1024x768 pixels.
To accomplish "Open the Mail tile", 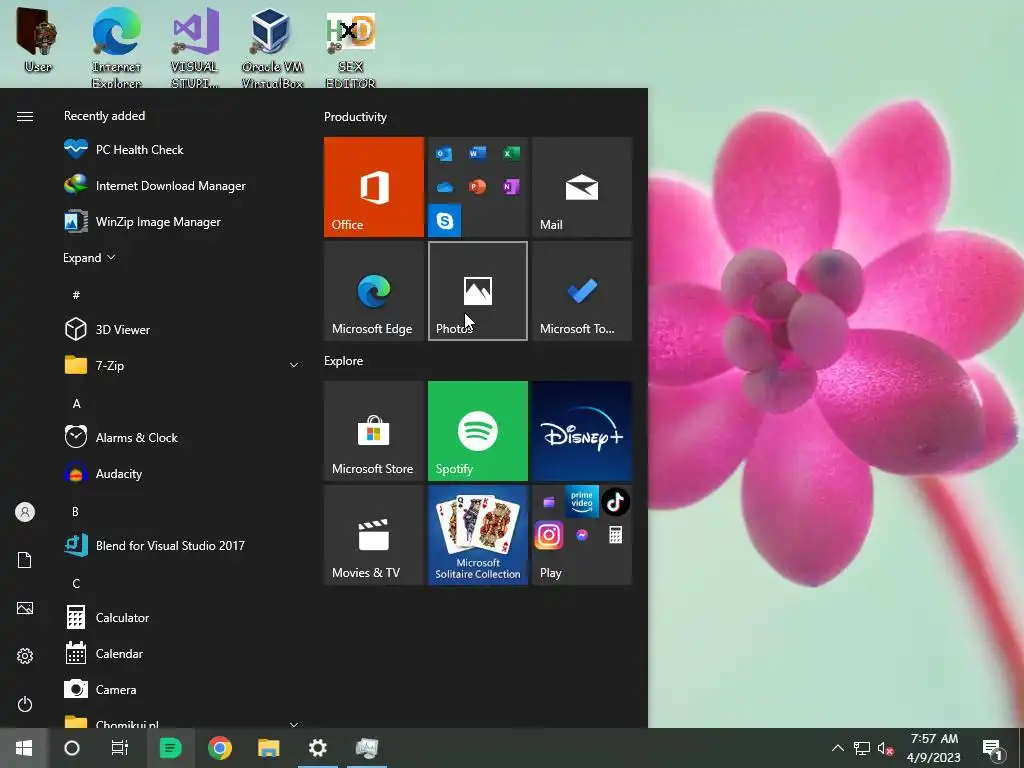I will 582,187.
